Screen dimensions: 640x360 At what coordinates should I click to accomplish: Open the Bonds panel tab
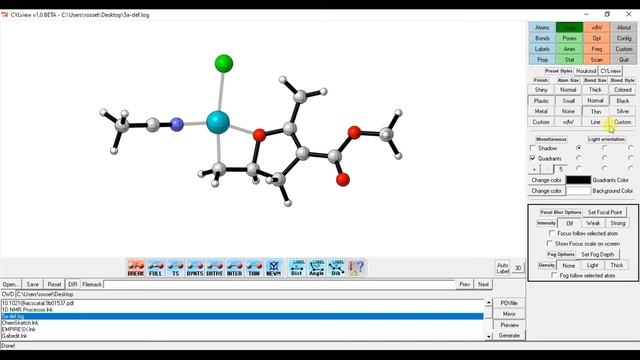pyautogui.click(x=542, y=38)
